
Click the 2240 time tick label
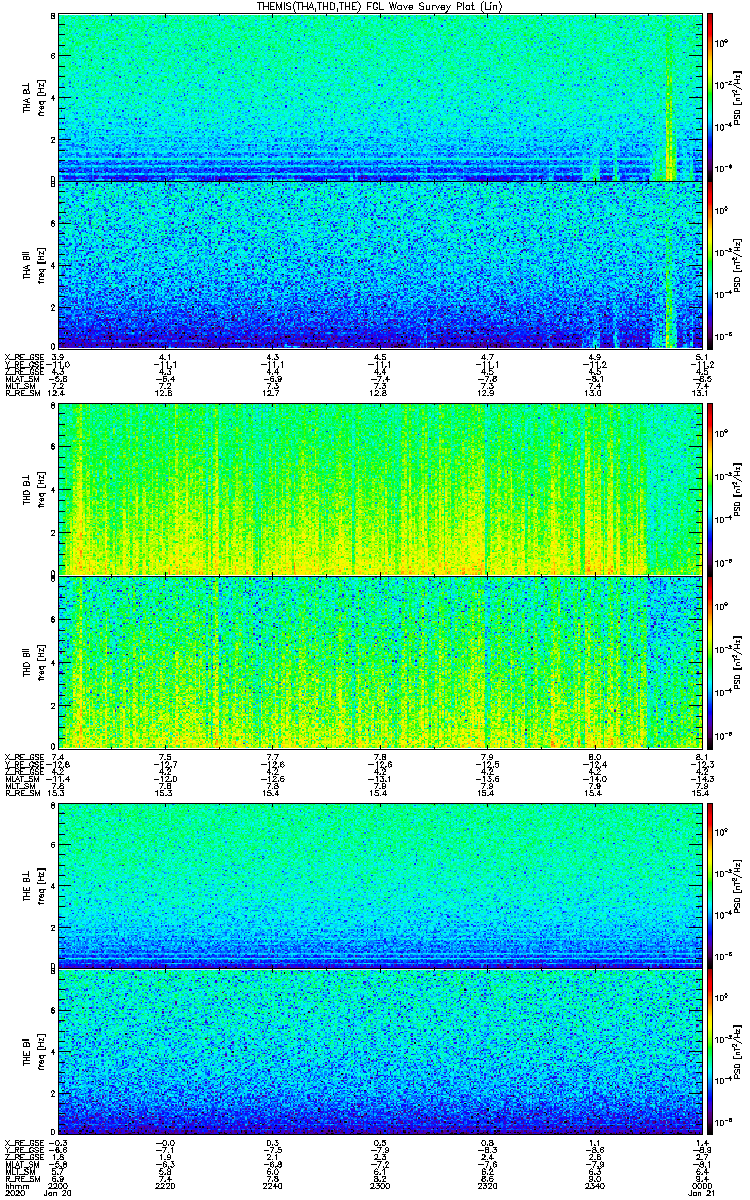[272, 1185]
